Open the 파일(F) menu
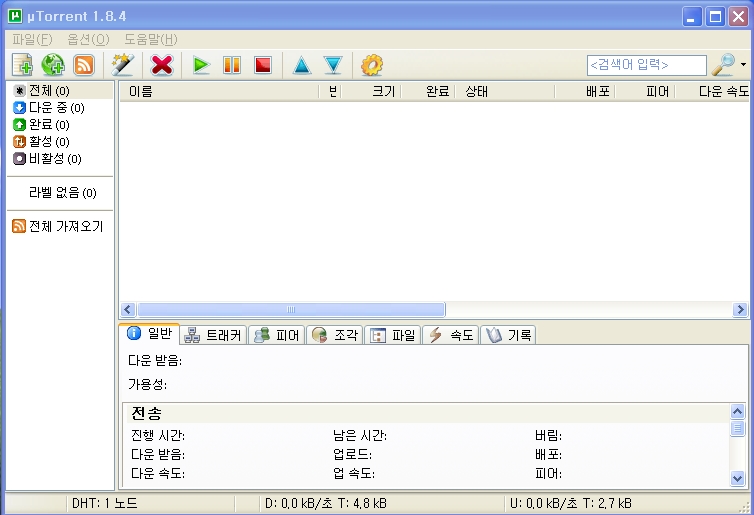Image resolution: width=754 pixels, height=515 pixels. [x=32, y=39]
